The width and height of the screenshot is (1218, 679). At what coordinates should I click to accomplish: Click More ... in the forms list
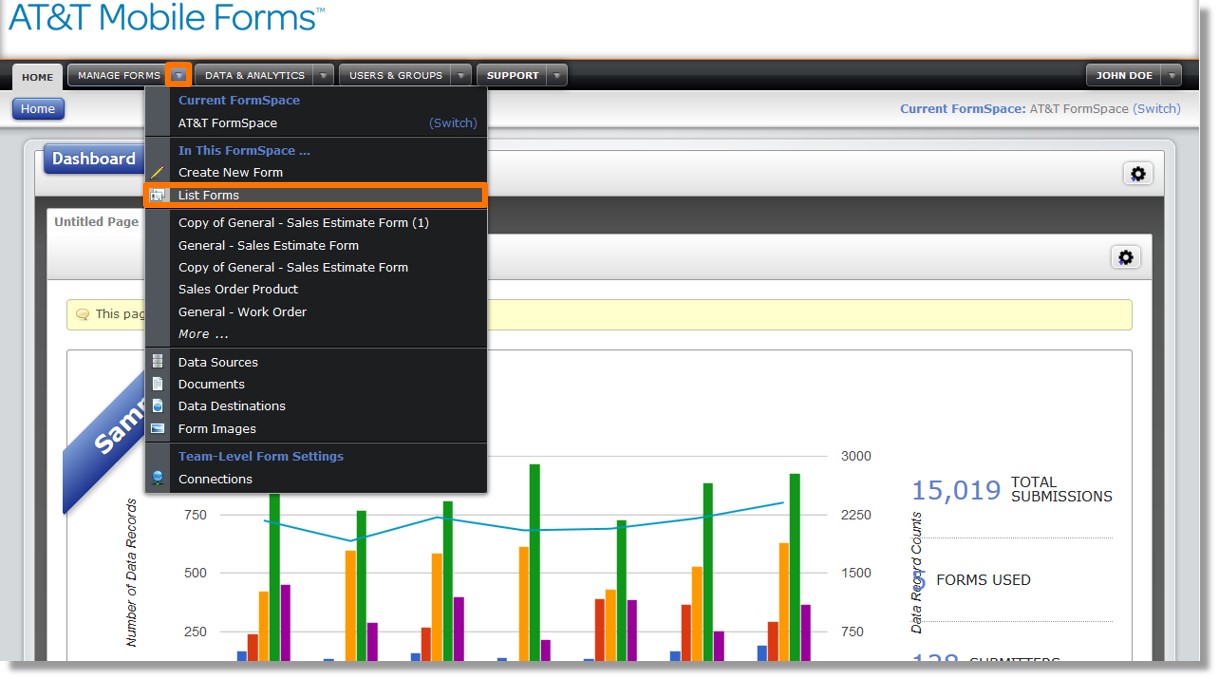[x=204, y=334]
